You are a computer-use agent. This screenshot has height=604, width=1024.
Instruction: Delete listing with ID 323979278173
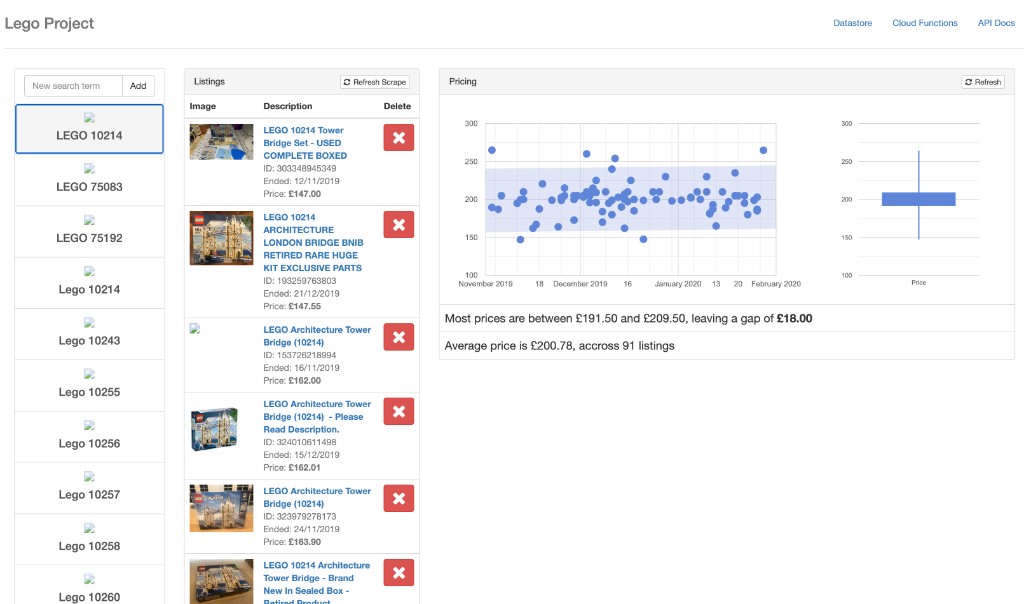(398, 498)
